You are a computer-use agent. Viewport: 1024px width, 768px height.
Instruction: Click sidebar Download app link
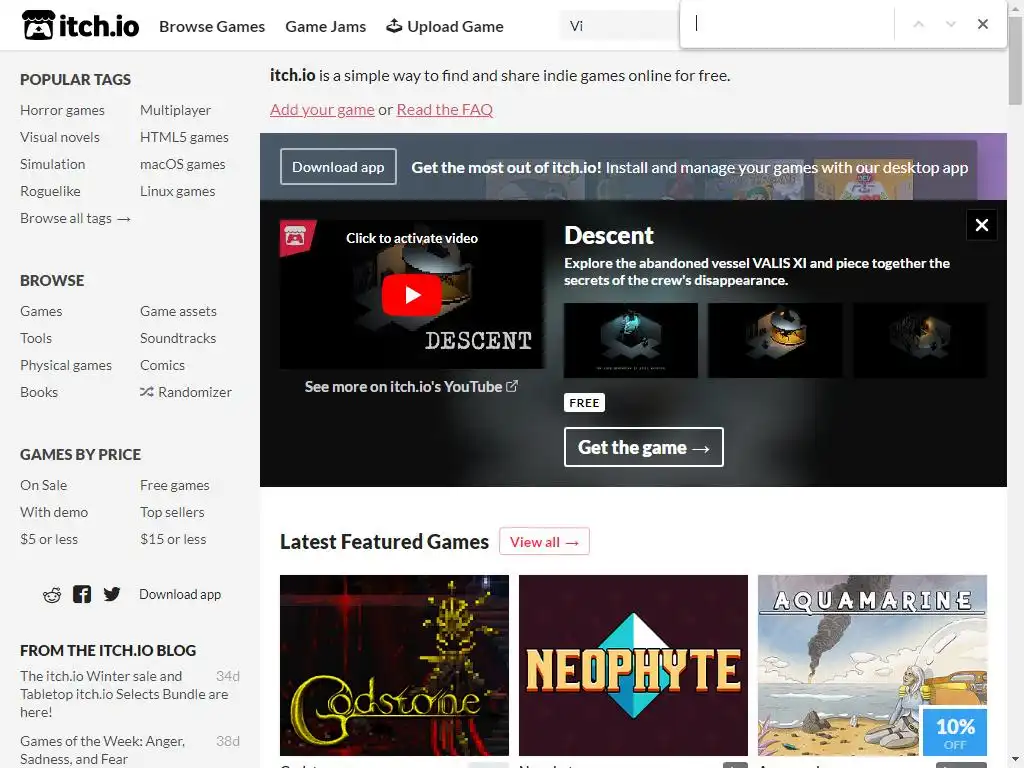click(x=180, y=594)
